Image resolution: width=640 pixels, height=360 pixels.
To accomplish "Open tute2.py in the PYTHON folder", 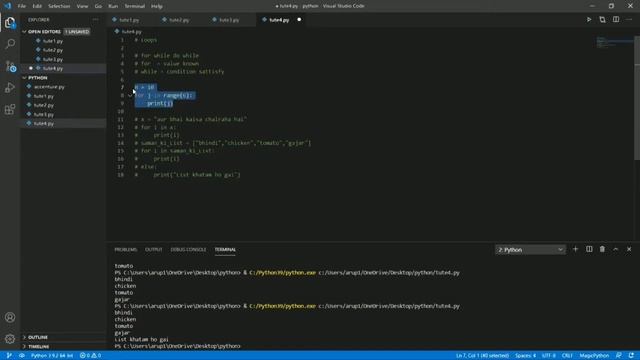I will pyautogui.click(x=44, y=105).
